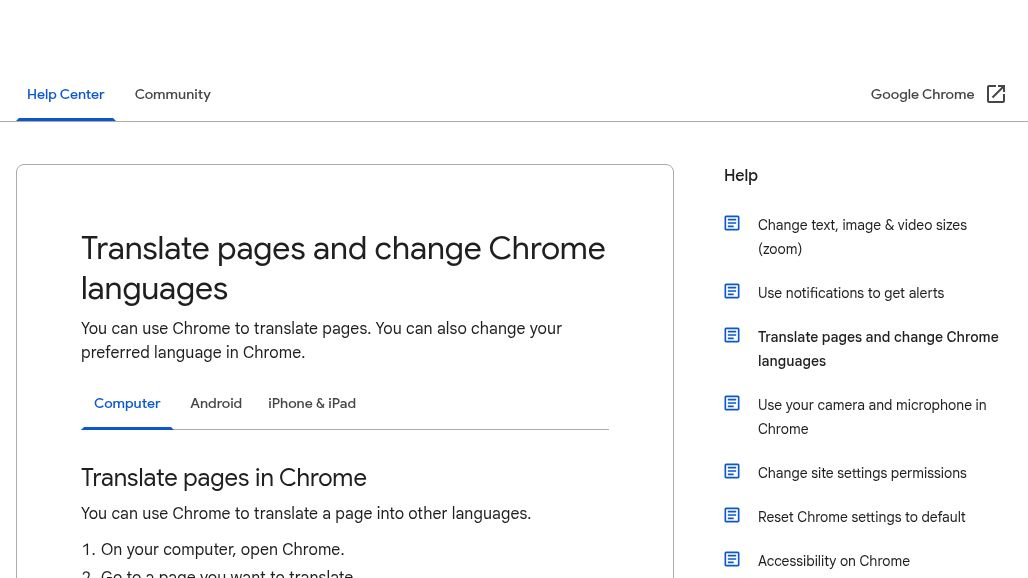
Task: Click the article icon beside Accessibility on Chrome
Action: coord(732,559)
